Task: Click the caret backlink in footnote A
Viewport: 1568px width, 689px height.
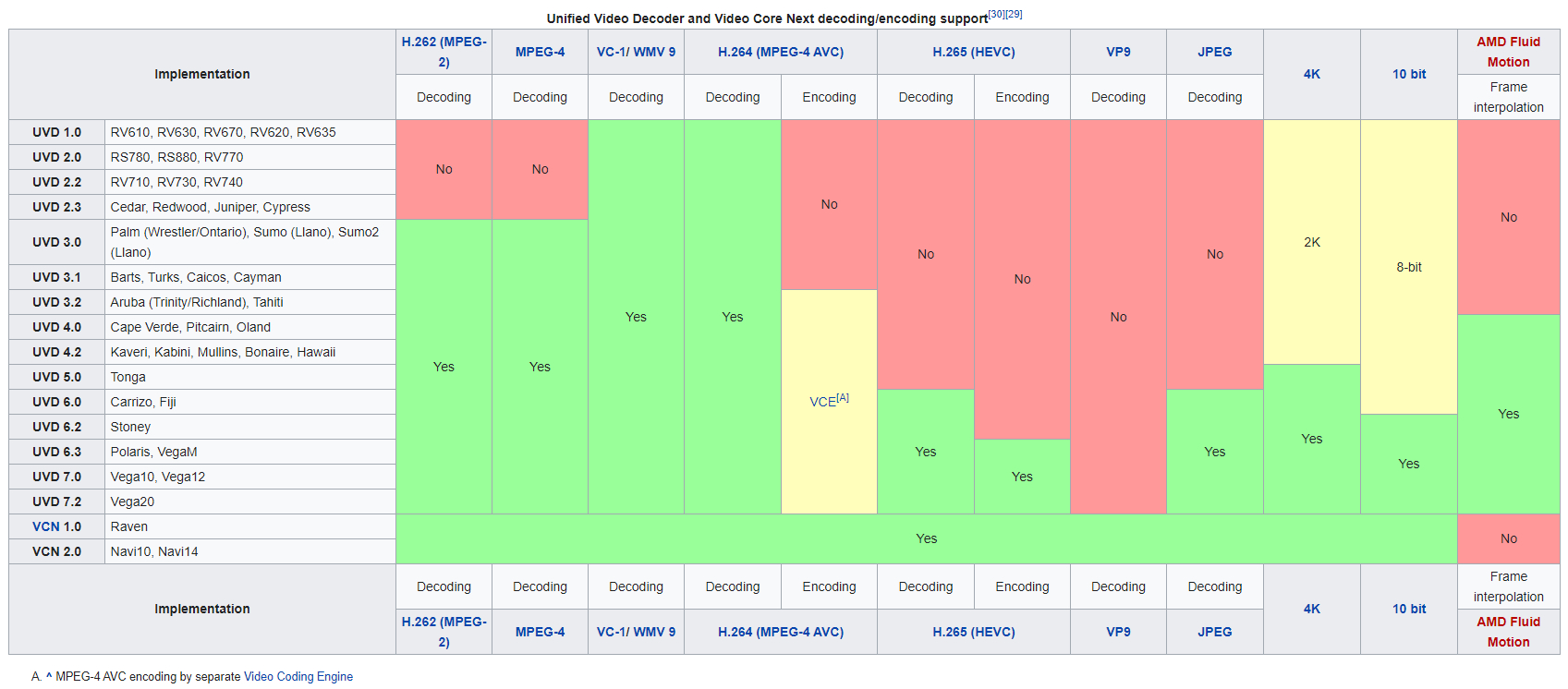Action: 49,676
